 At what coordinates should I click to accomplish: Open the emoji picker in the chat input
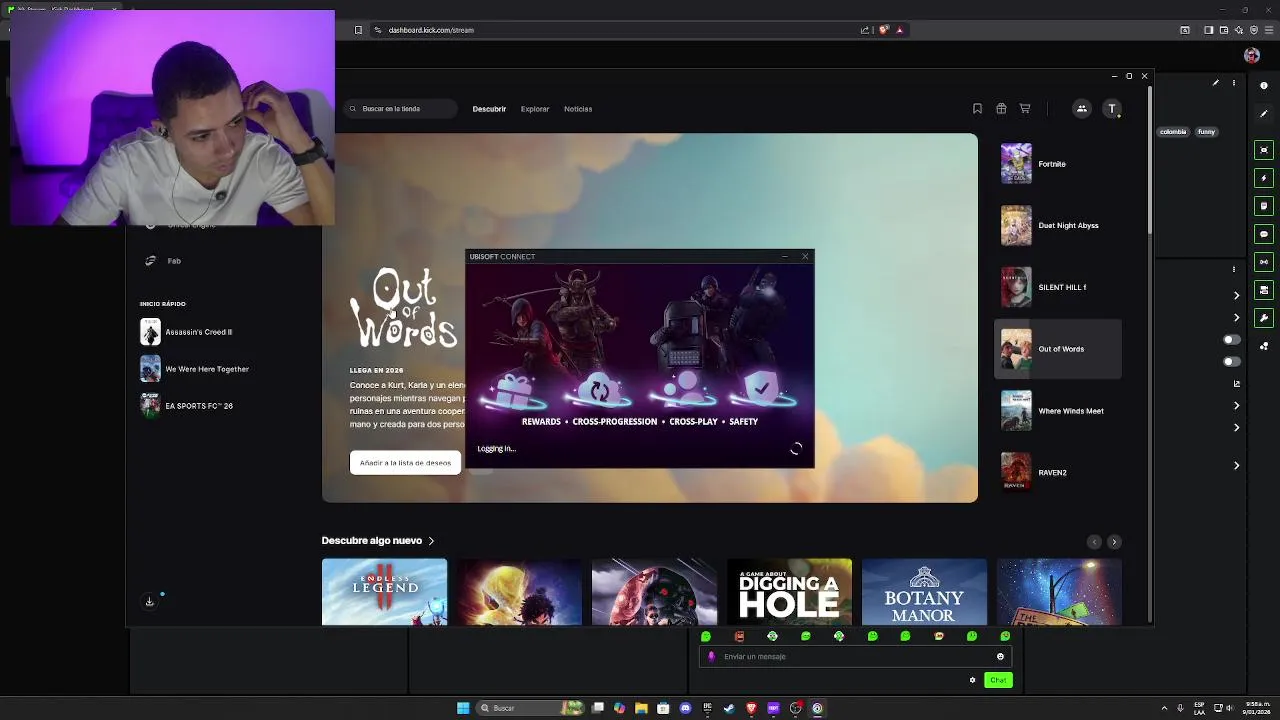pos(1000,657)
